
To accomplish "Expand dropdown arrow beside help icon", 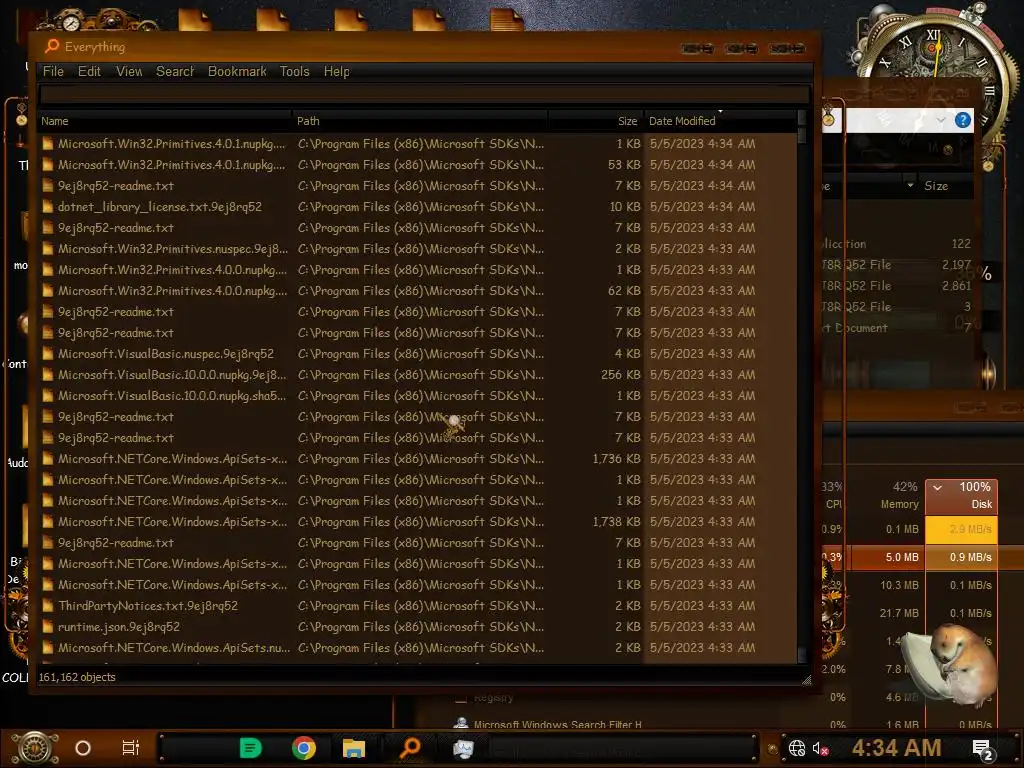I will point(940,120).
